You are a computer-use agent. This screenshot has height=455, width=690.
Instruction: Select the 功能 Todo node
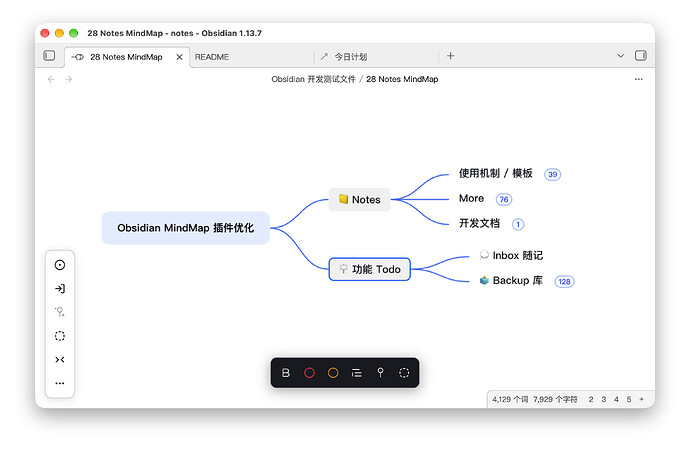pyautogui.click(x=370, y=269)
